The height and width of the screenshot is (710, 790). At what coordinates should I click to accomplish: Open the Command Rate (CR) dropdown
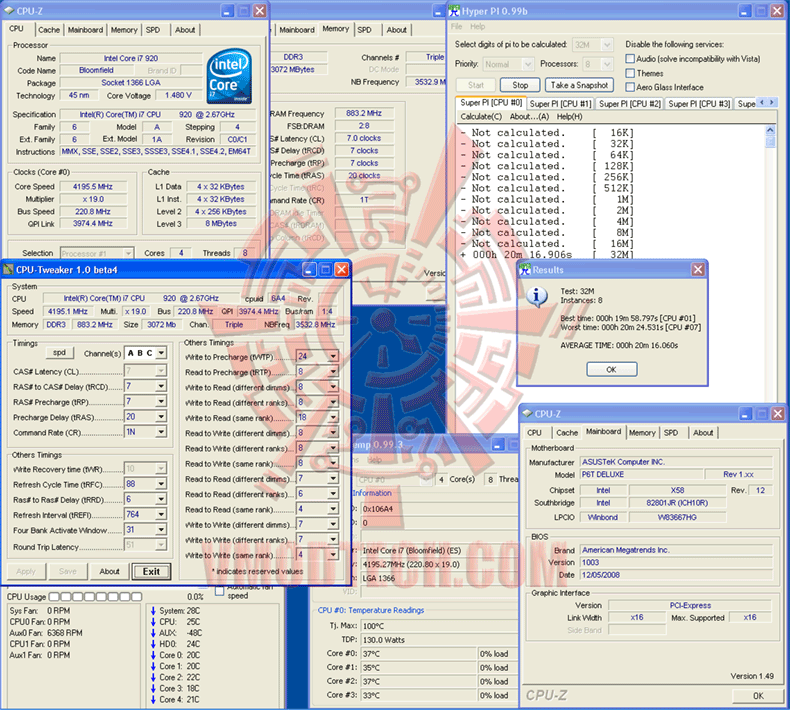[161, 432]
